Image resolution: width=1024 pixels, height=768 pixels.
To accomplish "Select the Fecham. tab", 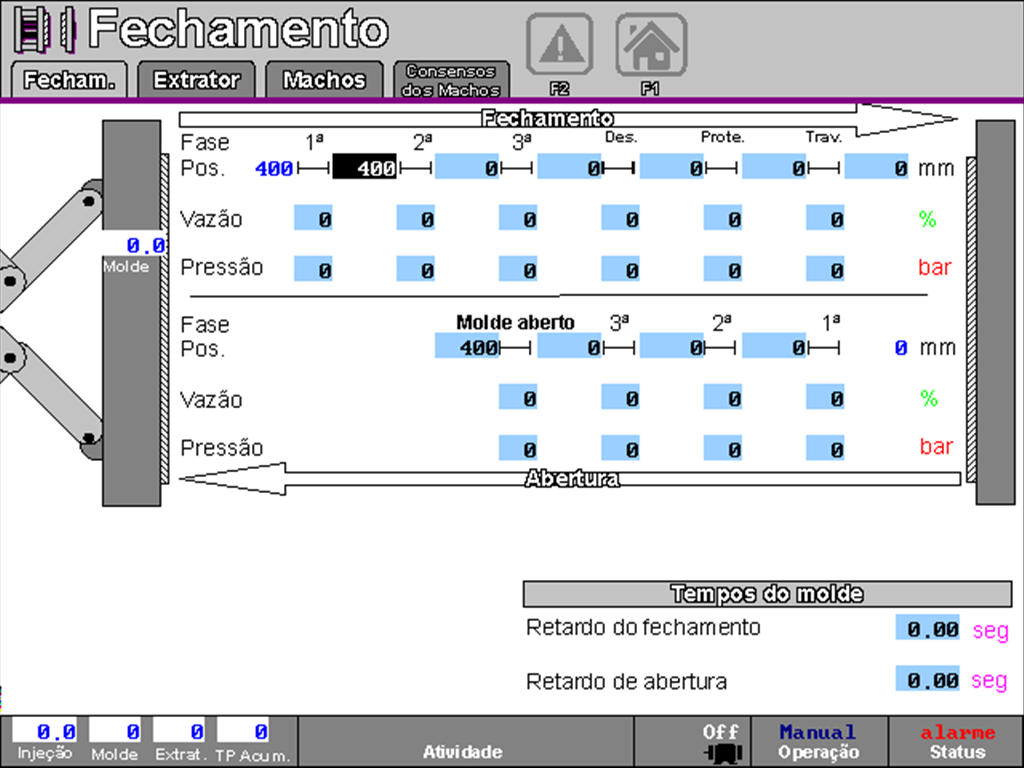I will click(x=69, y=80).
